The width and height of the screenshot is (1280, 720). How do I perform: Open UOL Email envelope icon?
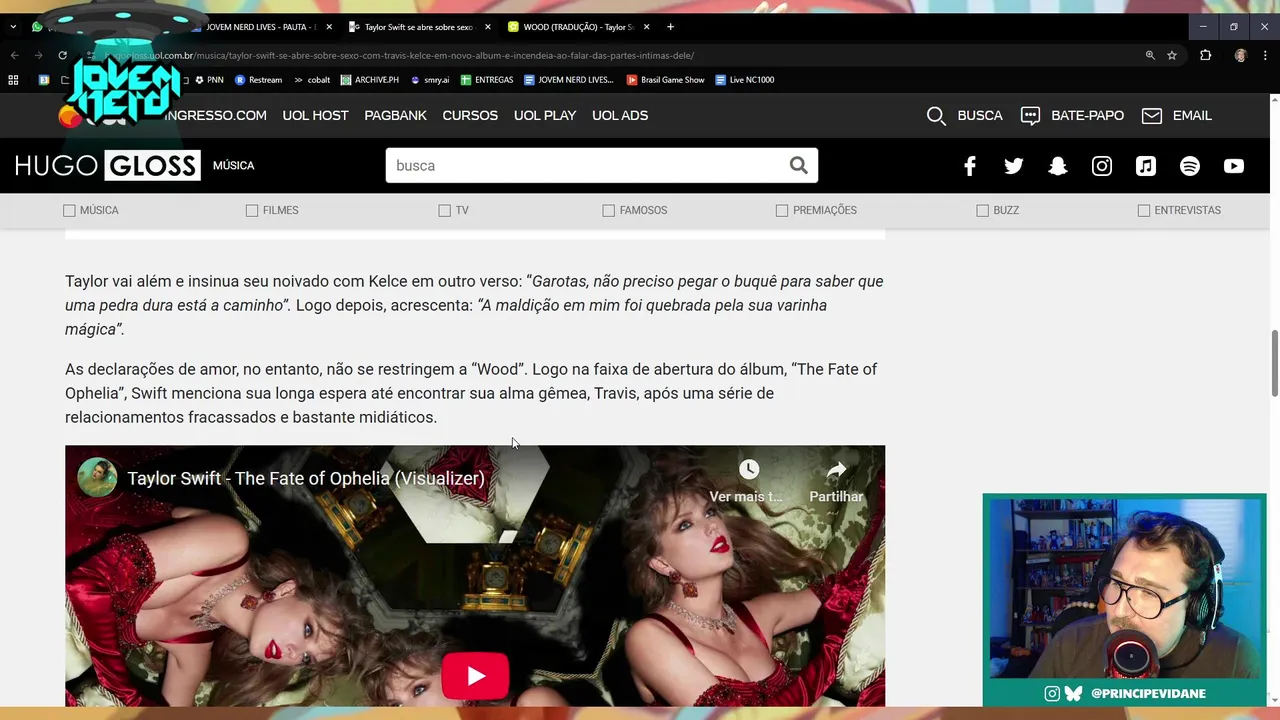[x=1152, y=116]
